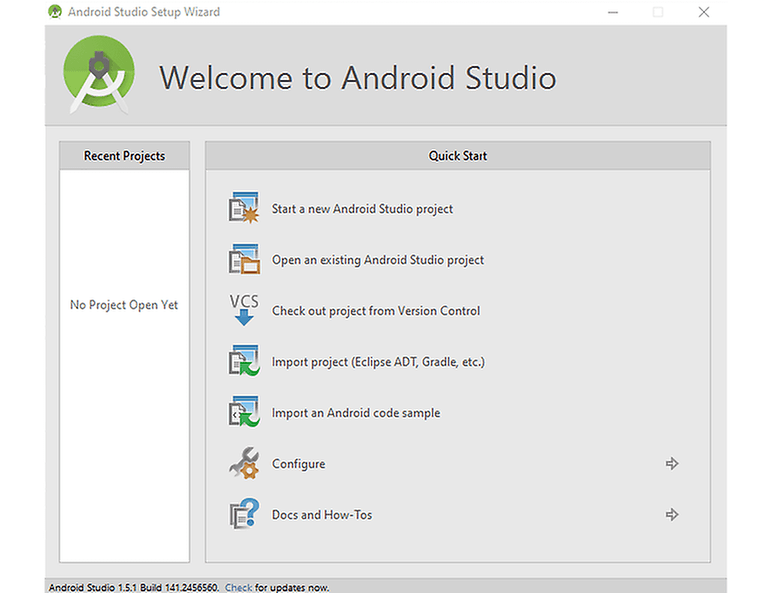Click the Check for updates link
Viewport: 782px width, 593px height.
[238, 588]
